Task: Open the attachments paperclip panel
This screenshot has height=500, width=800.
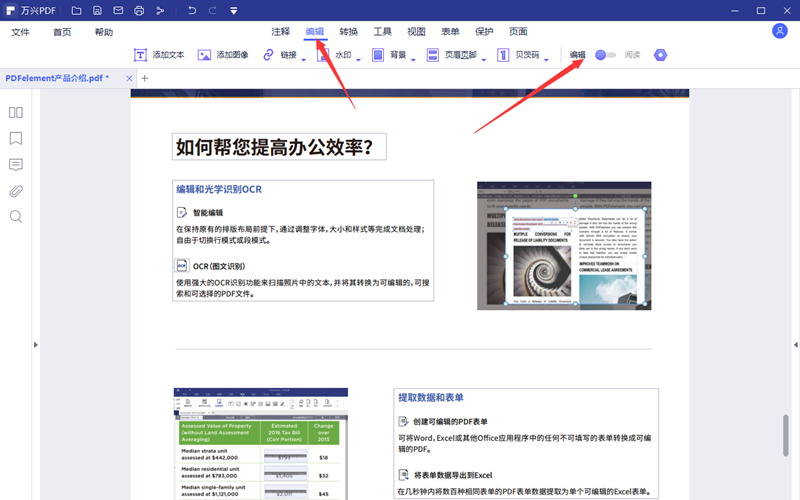Action: click(16, 191)
